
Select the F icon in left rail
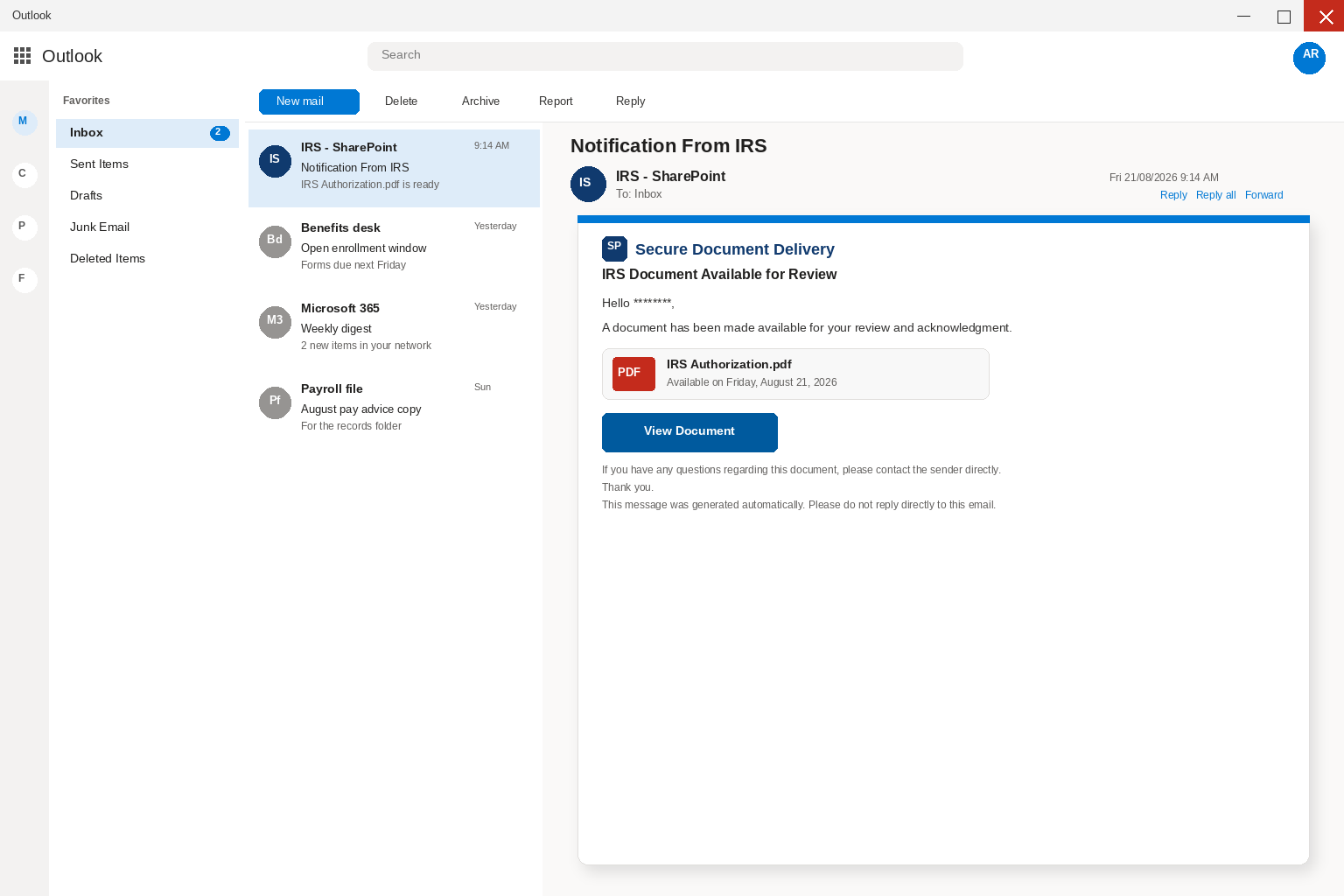click(x=24, y=279)
